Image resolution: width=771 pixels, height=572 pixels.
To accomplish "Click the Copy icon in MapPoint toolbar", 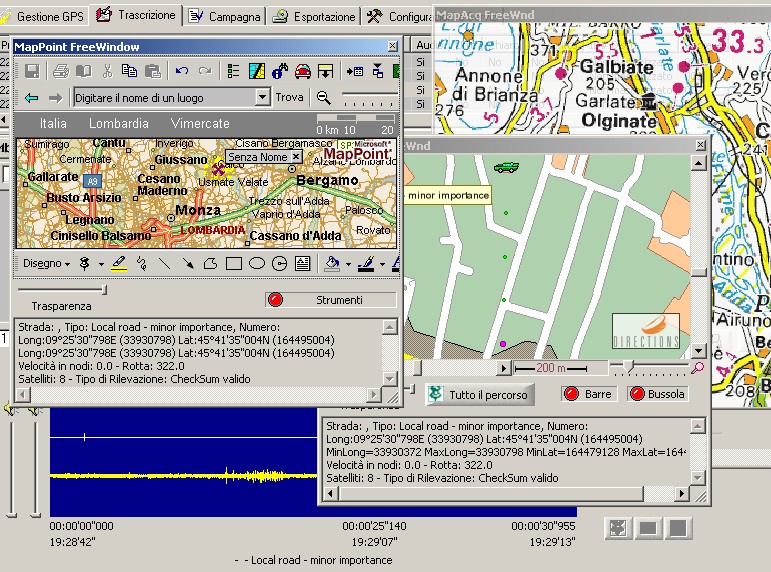I will (x=129, y=71).
